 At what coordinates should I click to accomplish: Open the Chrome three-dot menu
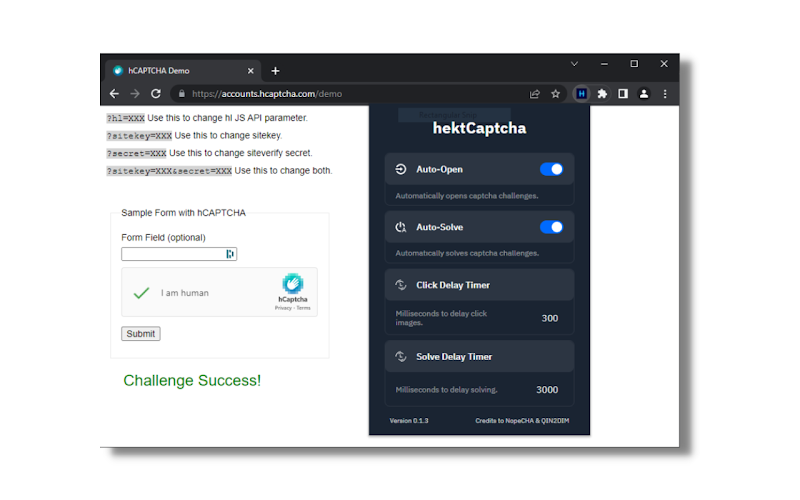click(x=665, y=94)
